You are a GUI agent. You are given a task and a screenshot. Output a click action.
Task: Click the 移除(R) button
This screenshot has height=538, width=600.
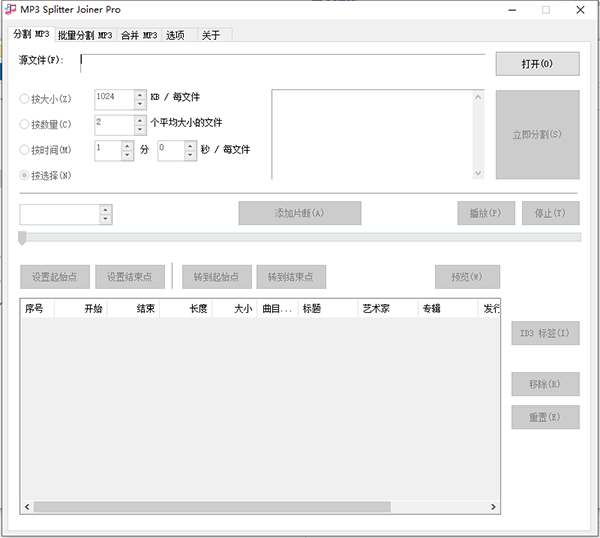[545, 384]
